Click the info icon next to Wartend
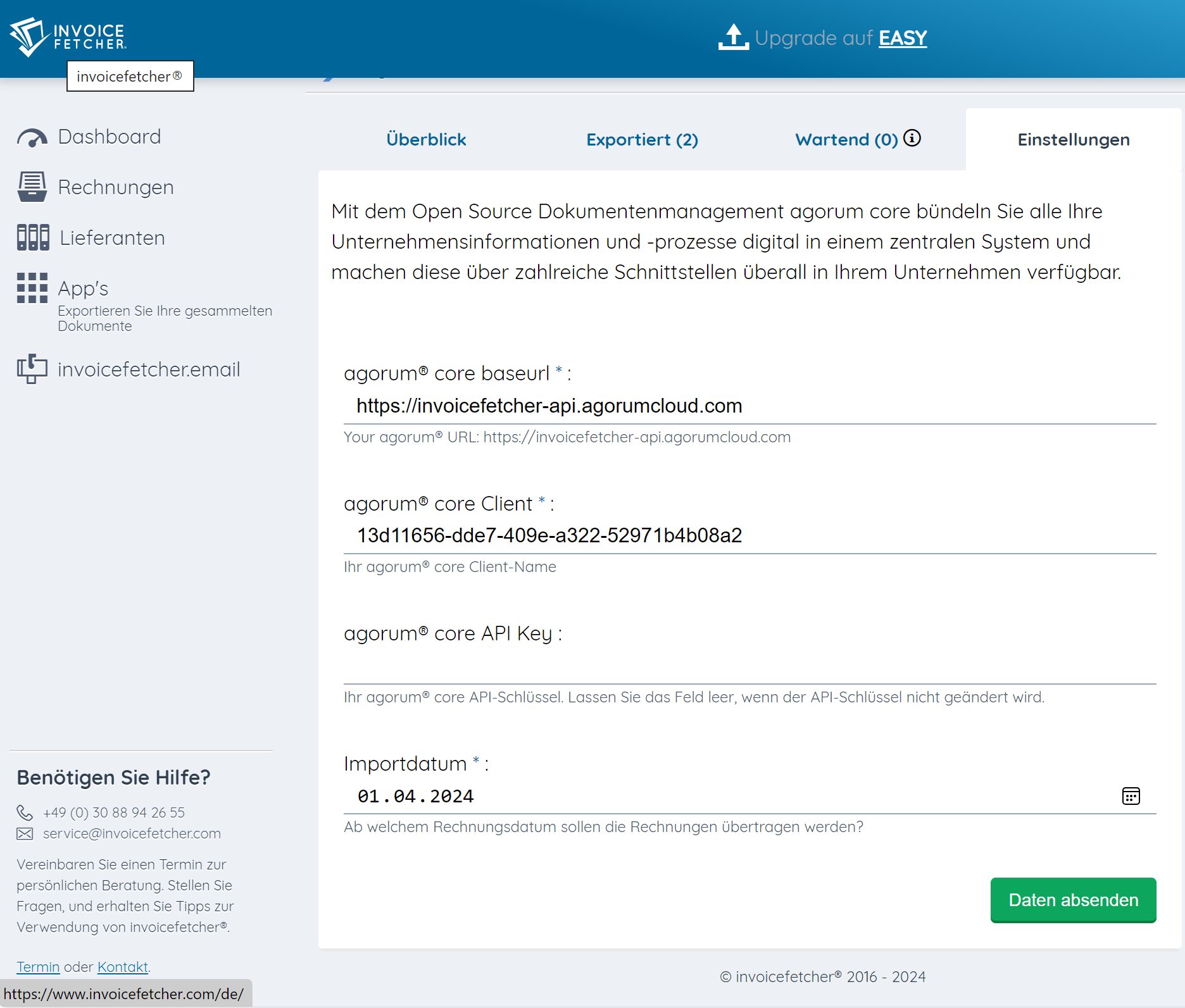 [x=912, y=138]
